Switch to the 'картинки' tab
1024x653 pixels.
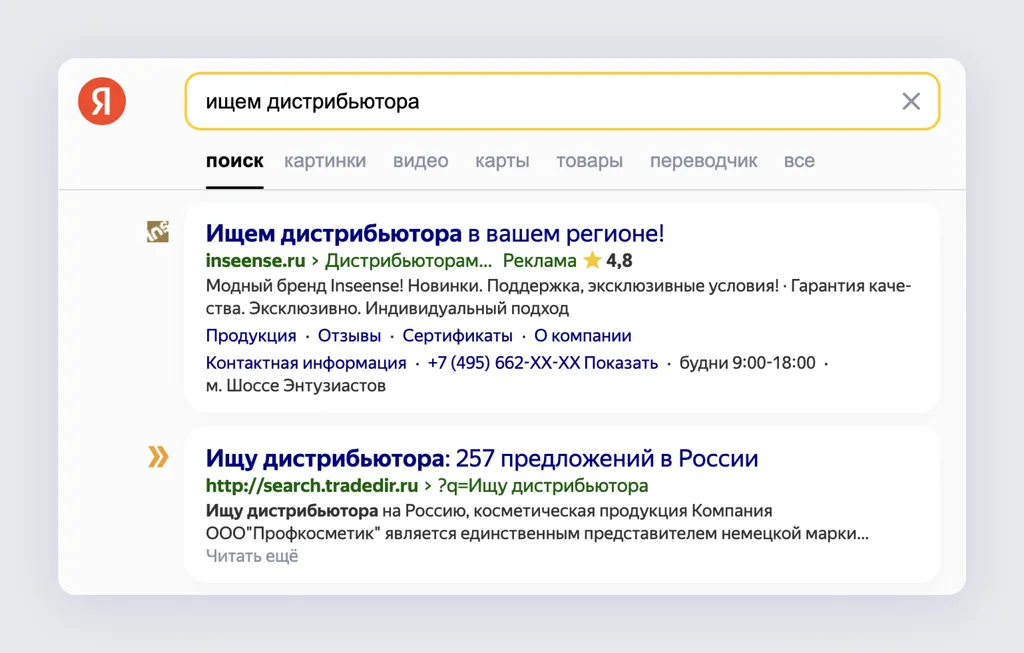point(325,161)
